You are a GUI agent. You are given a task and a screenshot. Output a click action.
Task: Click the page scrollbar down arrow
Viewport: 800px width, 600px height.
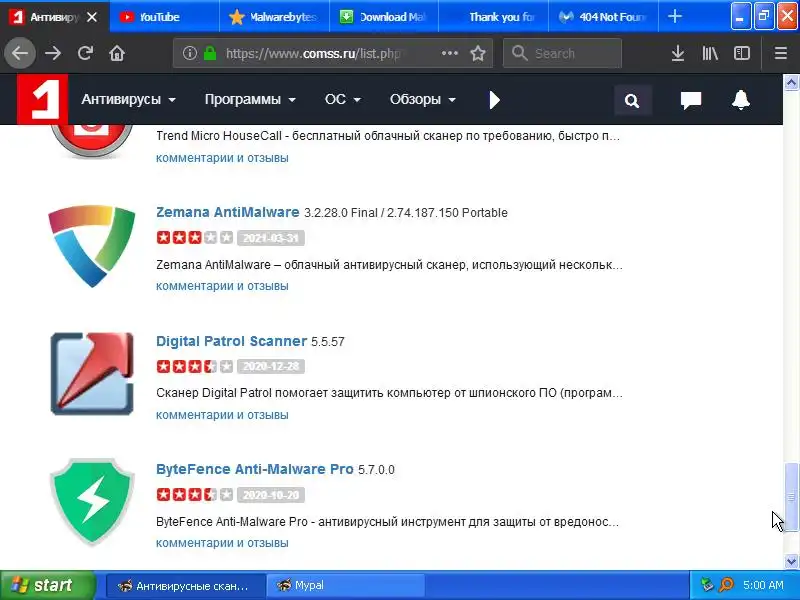(x=791, y=562)
